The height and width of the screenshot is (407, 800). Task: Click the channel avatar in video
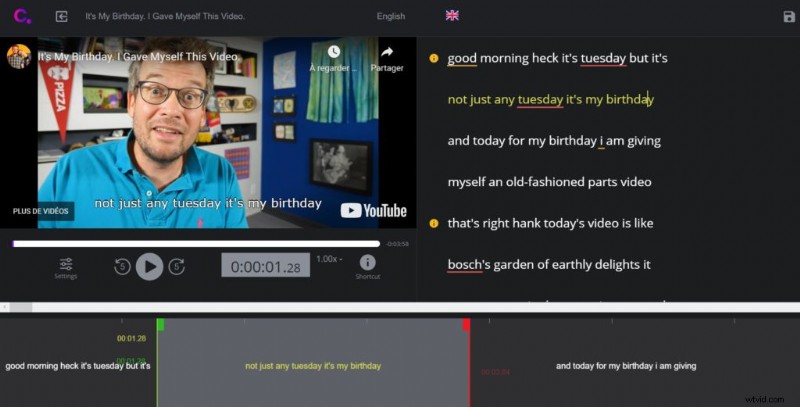pyautogui.click(x=19, y=56)
